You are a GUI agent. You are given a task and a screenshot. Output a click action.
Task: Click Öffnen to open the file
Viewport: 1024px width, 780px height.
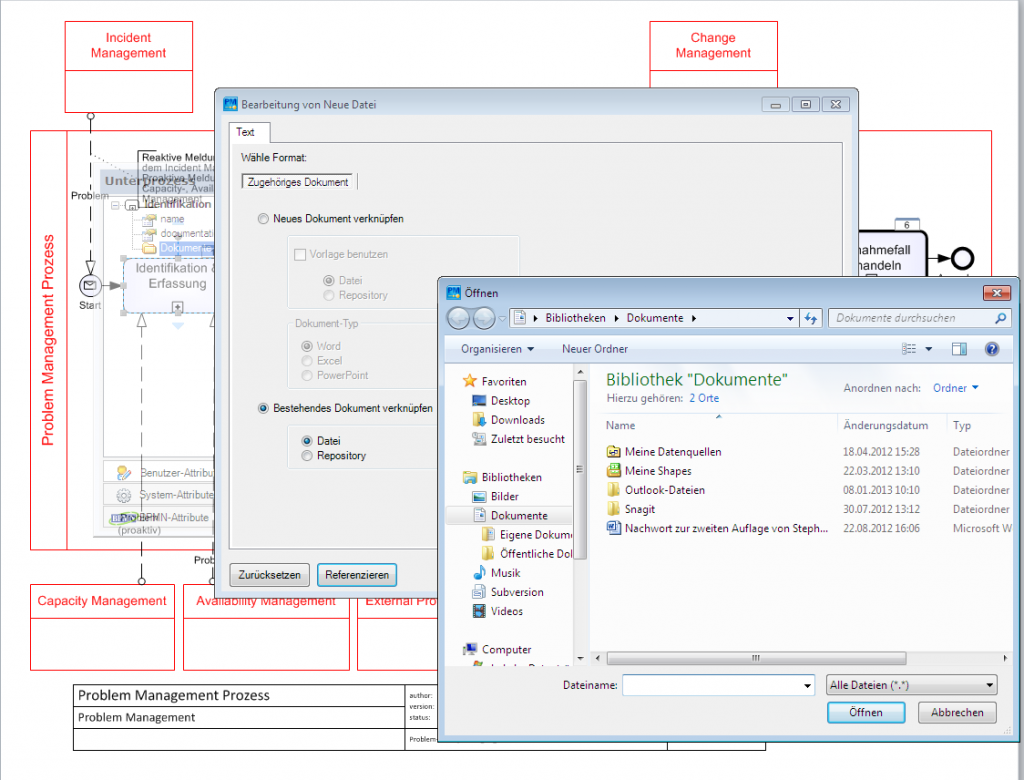coord(866,713)
